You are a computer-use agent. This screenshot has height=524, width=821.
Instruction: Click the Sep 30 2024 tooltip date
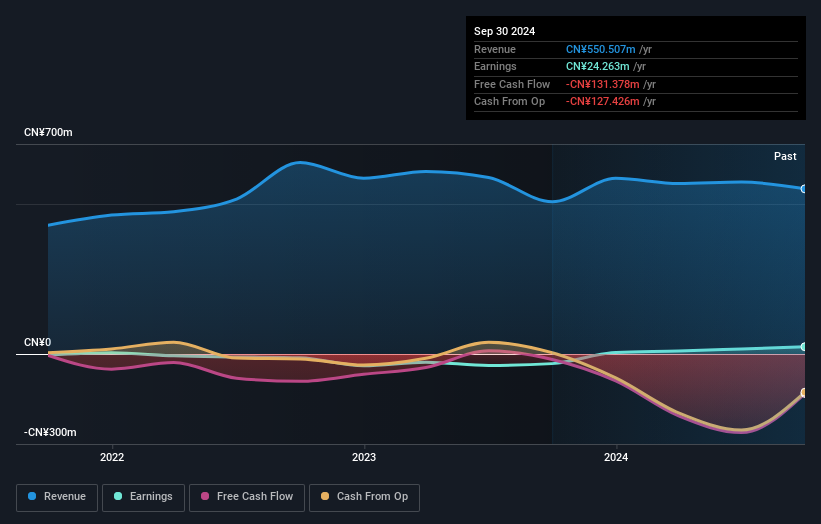coord(504,31)
